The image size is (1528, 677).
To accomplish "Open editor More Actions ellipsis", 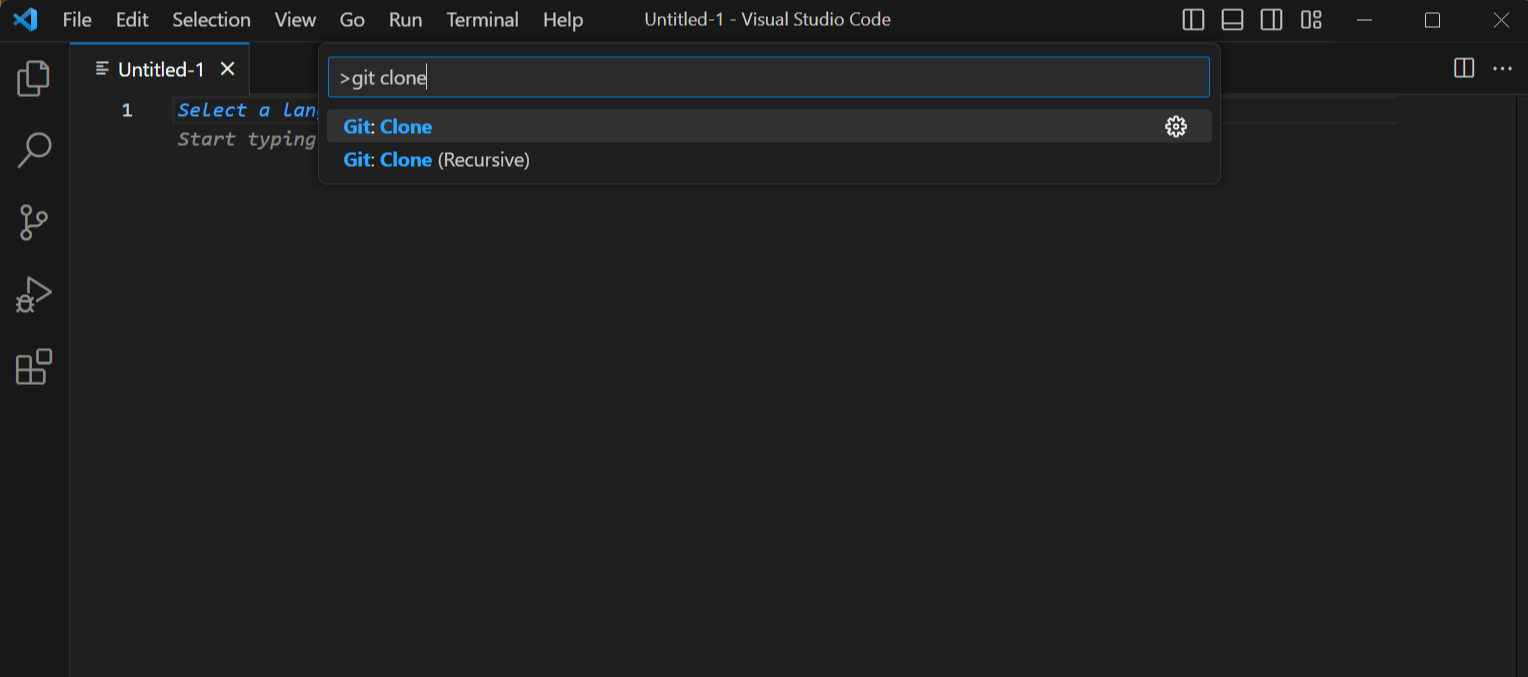I will 1502,68.
